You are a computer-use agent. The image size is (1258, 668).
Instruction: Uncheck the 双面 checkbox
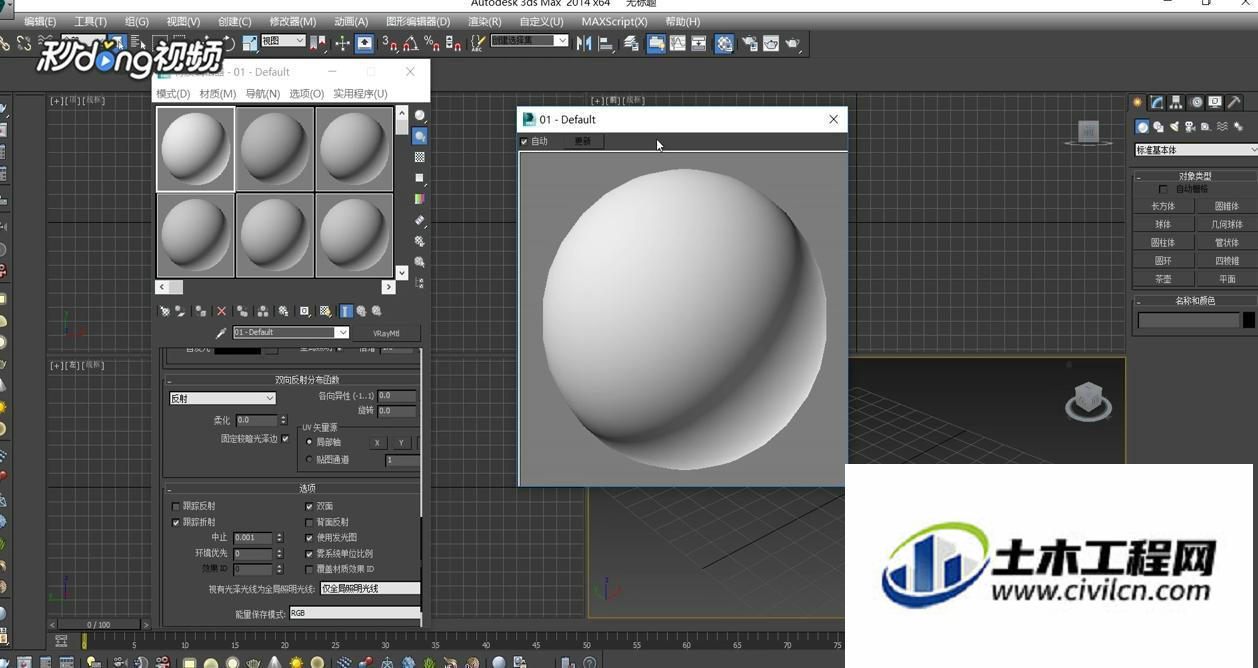(x=309, y=507)
